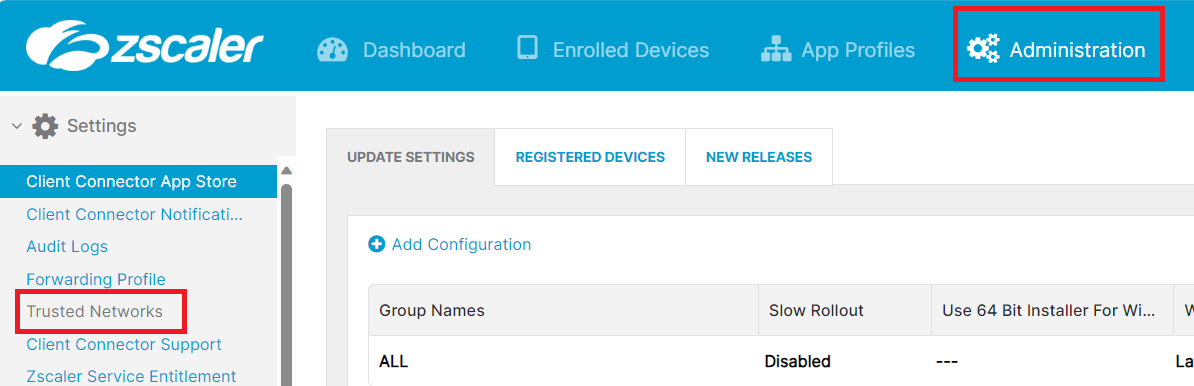Screen dimensions: 1194x386
Task: Open Zscaler Service Entitlement page
Action: [x=131, y=376]
